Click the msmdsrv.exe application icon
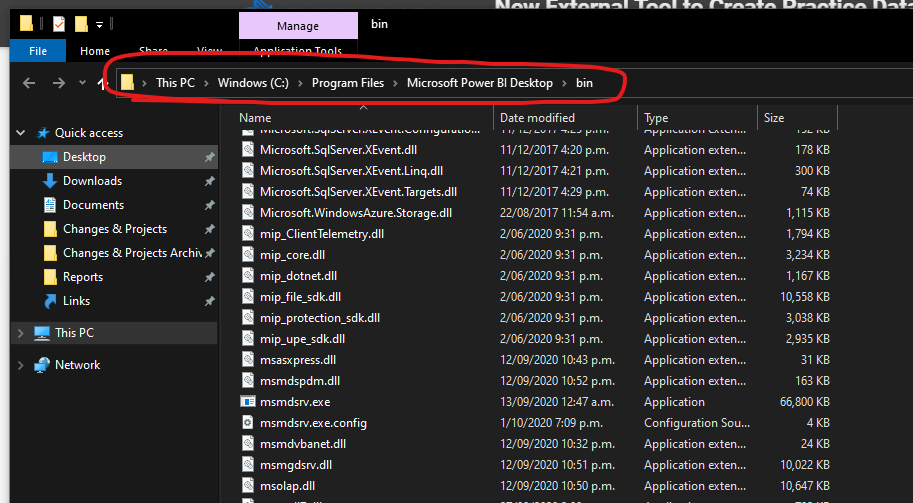The height and width of the screenshot is (503, 913). coord(248,402)
